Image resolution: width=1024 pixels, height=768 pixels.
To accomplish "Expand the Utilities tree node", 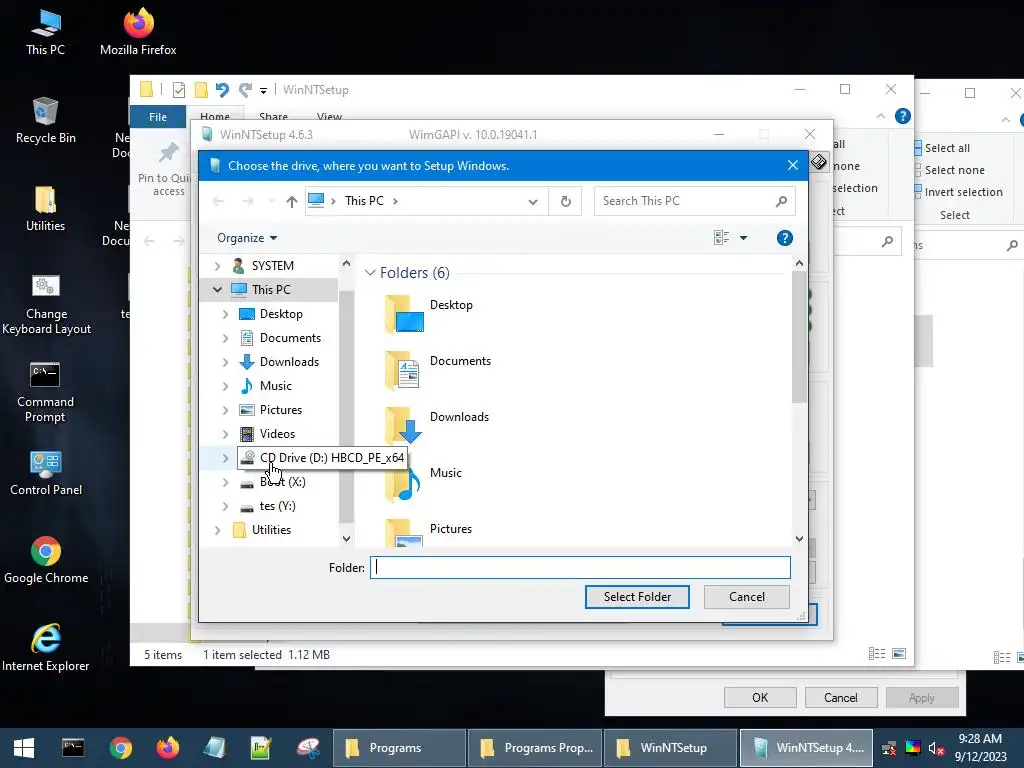I will click(217, 530).
